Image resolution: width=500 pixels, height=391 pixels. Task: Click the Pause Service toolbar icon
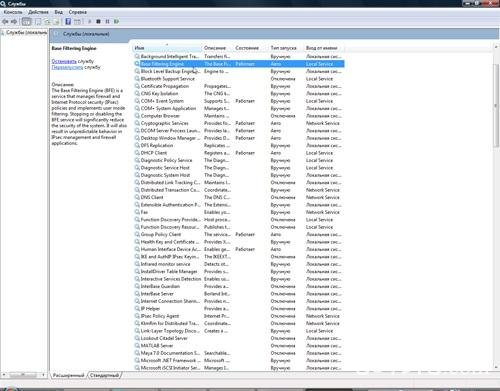pyautogui.click(x=107, y=22)
